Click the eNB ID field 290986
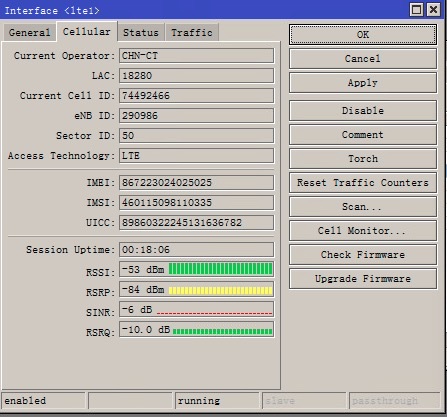The image size is (447, 417). tap(197, 116)
